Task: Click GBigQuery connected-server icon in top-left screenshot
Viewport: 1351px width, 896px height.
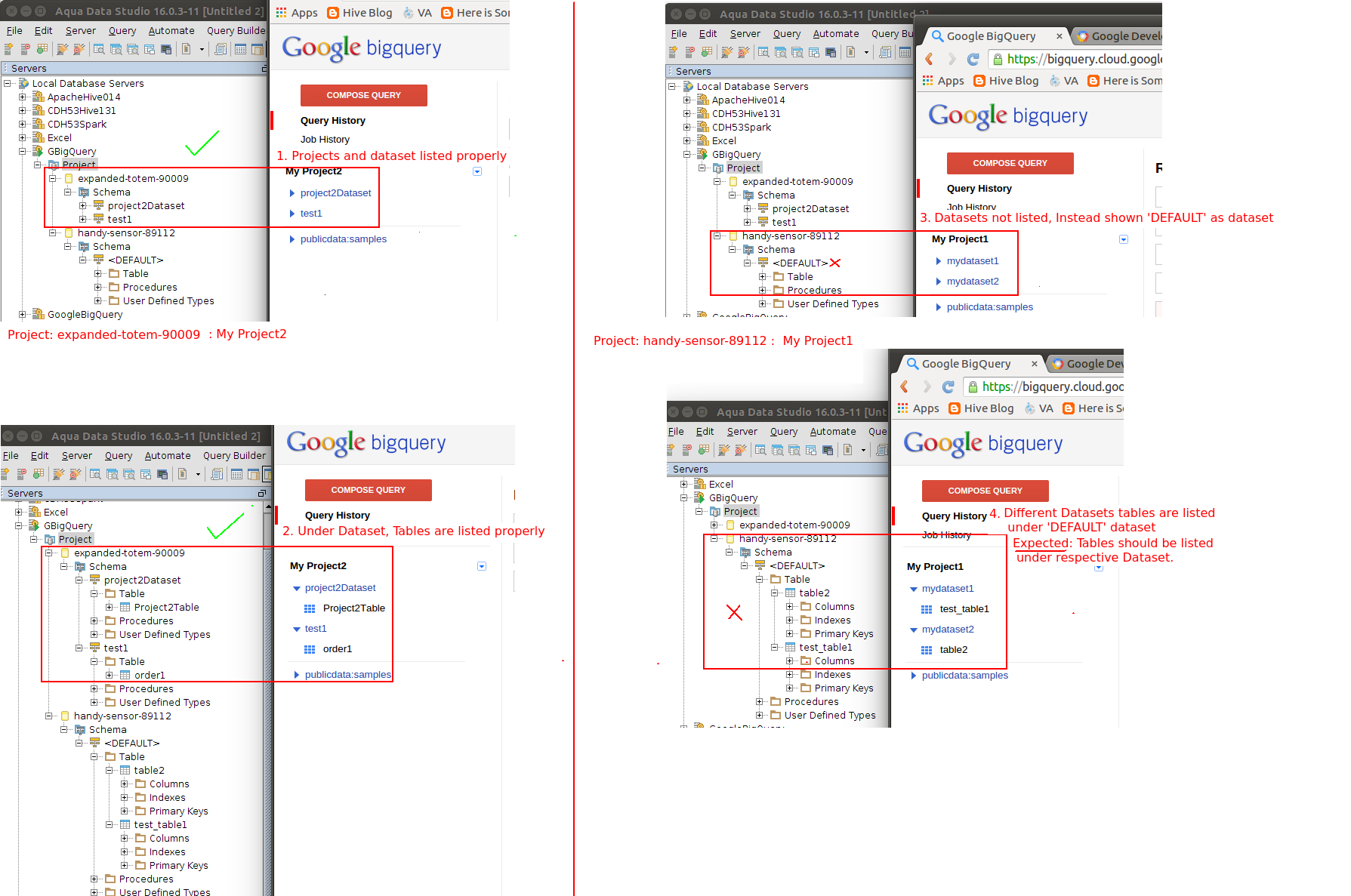Action: (38, 151)
